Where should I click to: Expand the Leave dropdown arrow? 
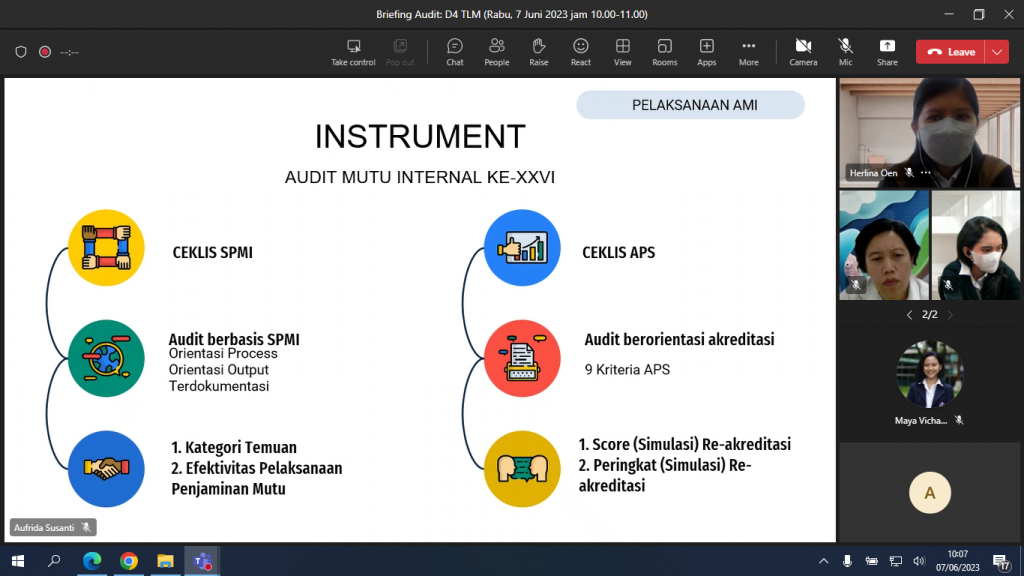coord(997,52)
